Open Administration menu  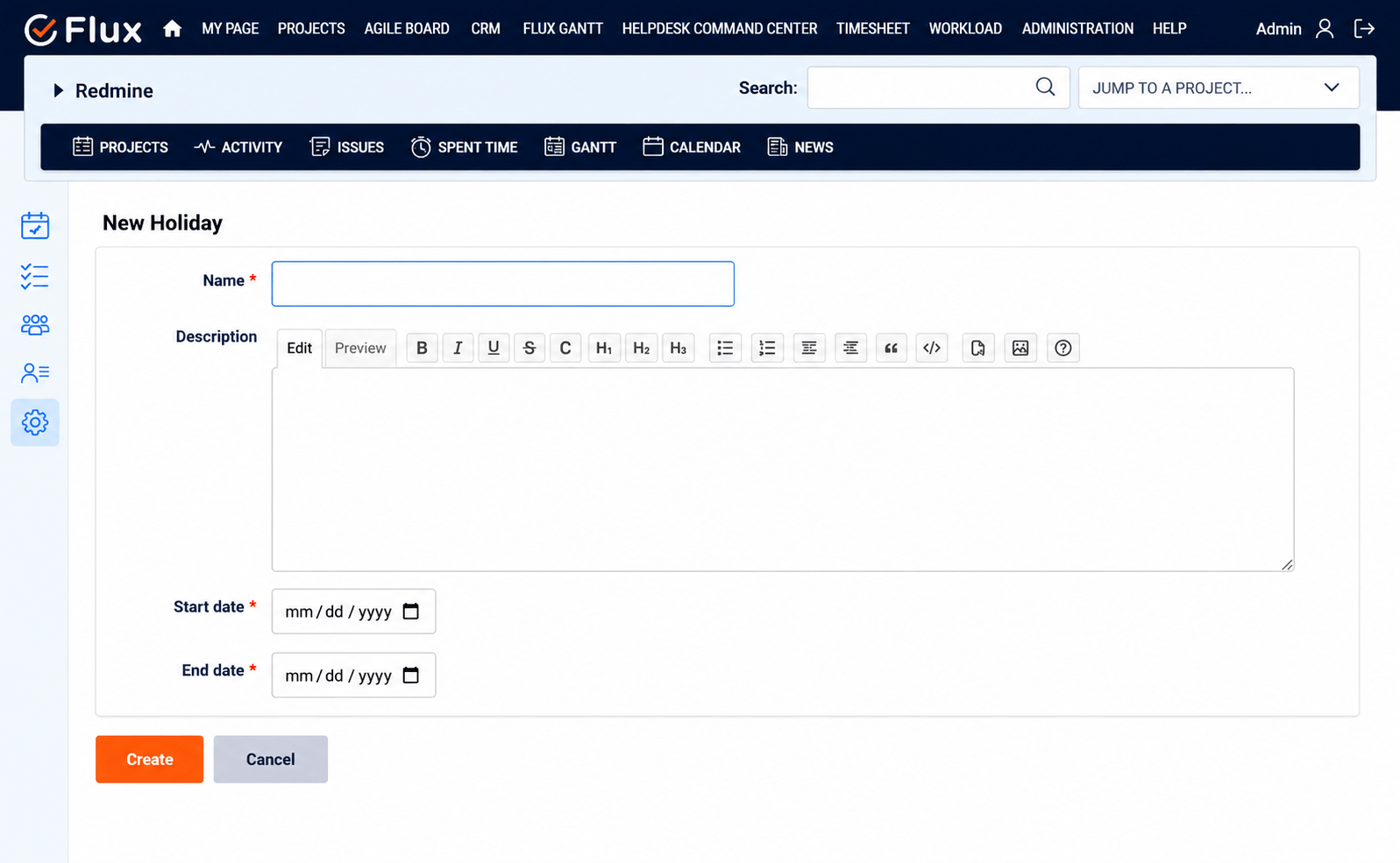[x=1077, y=29]
